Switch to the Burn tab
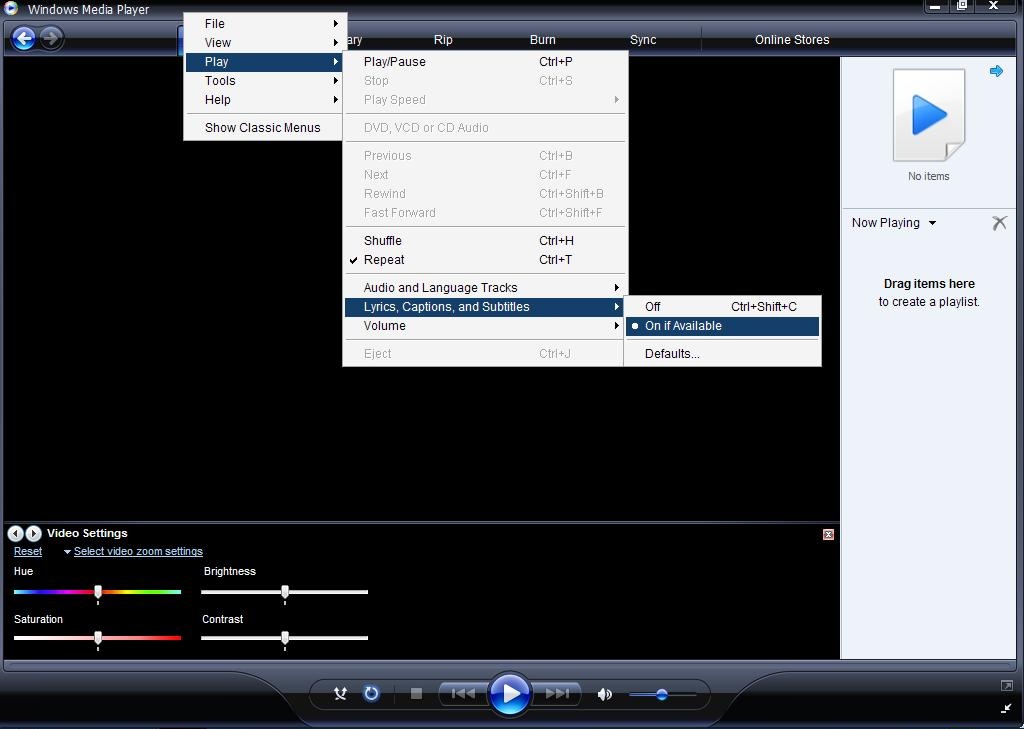 pyautogui.click(x=543, y=39)
